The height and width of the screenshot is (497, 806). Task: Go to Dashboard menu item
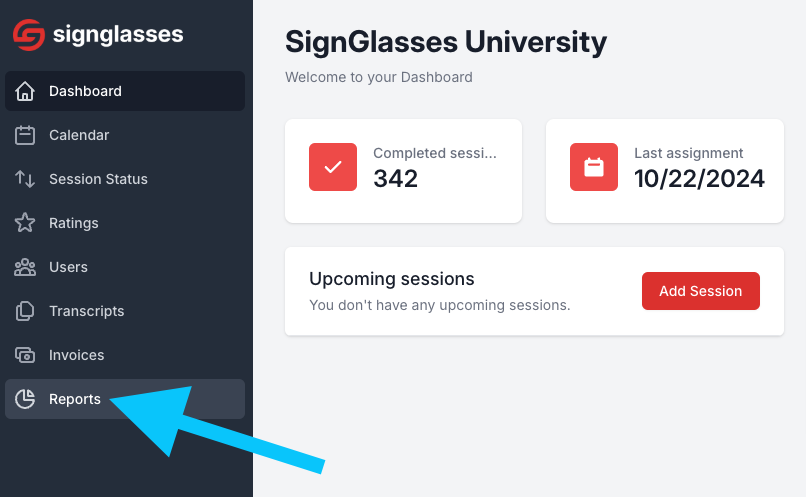coord(125,91)
